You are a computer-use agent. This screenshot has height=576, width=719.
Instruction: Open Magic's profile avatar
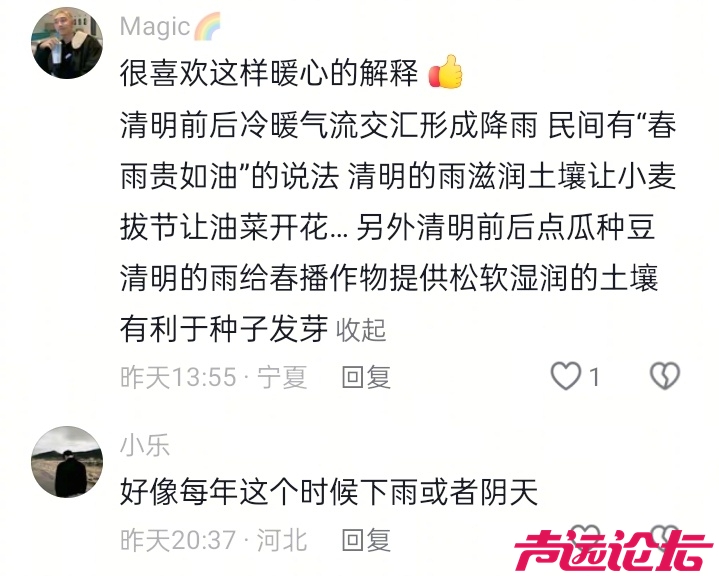[67, 43]
